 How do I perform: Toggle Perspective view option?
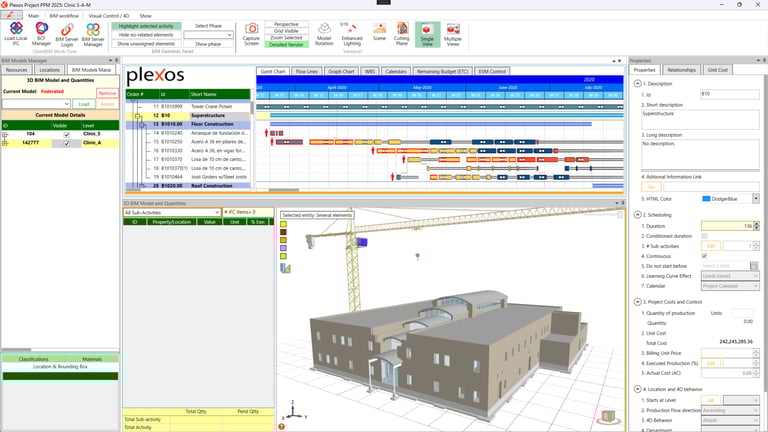click(287, 24)
